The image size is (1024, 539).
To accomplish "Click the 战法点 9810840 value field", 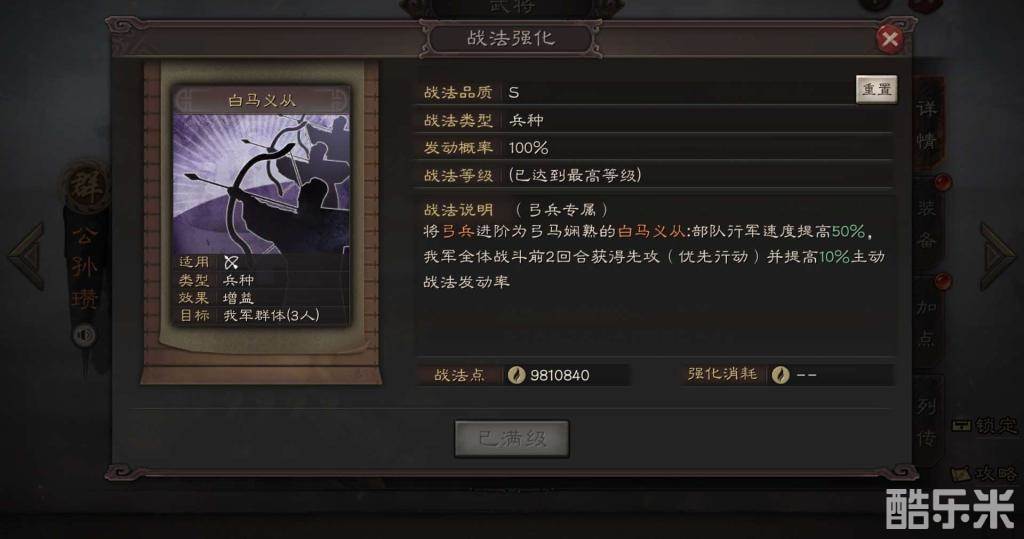I will tap(566, 375).
